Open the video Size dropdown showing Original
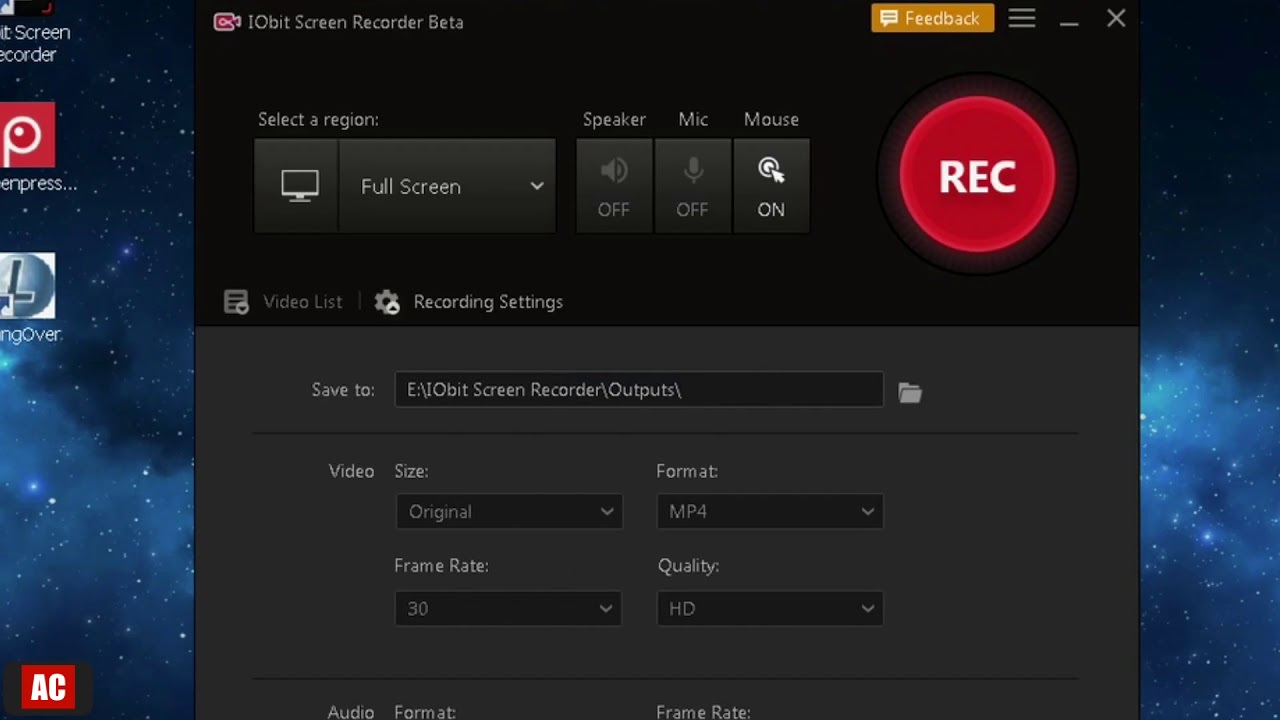Viewport: 1280px width, 720px height. pyautogui.click(x=509, y=511)
